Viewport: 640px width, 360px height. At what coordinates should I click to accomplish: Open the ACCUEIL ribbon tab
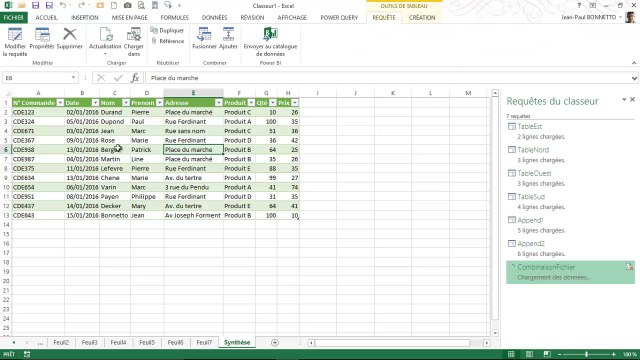(47, 18)
